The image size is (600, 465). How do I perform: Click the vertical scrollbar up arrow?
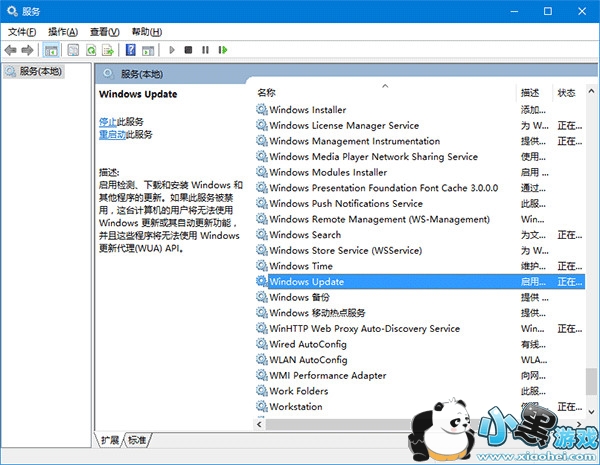591,91
